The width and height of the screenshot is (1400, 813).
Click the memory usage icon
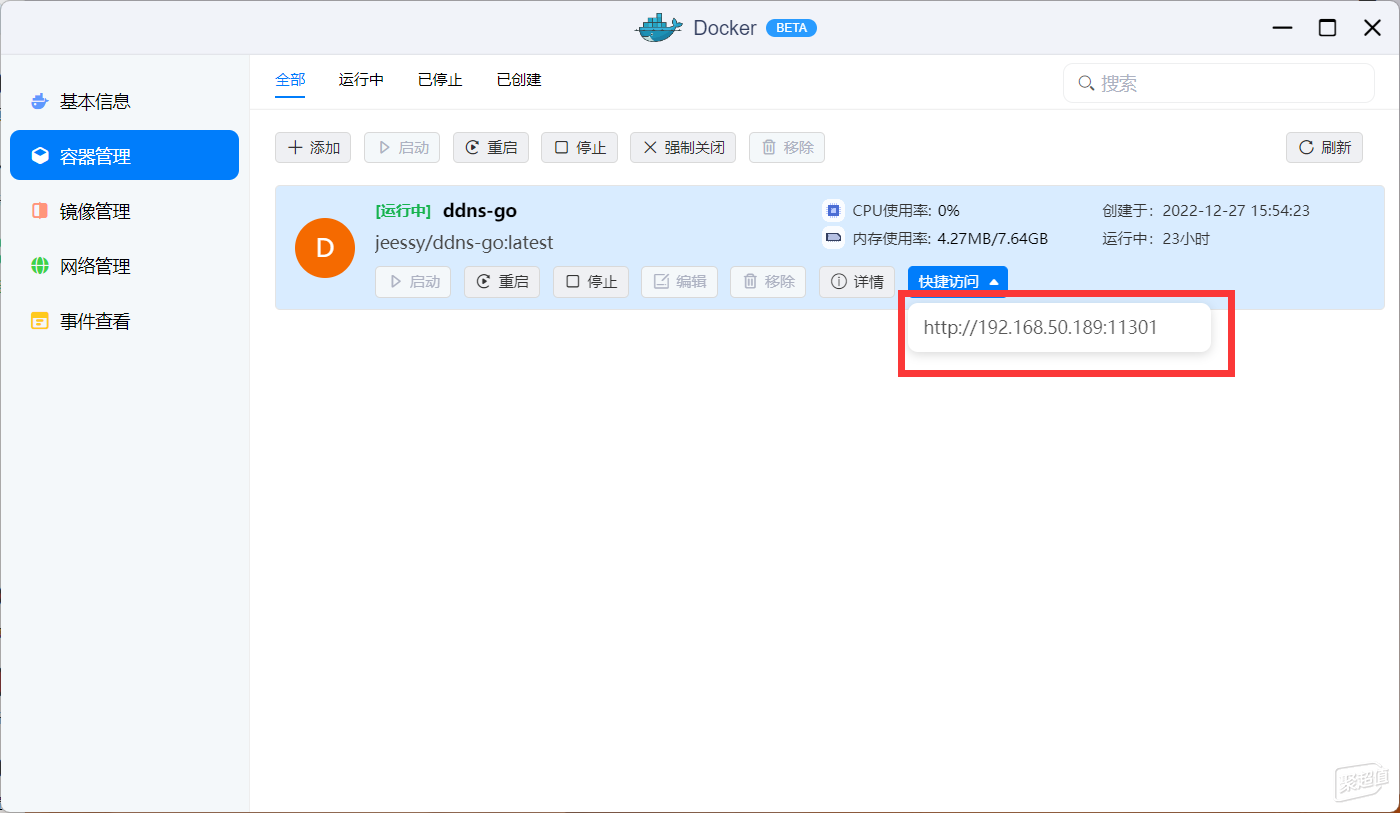coord(833,238)
